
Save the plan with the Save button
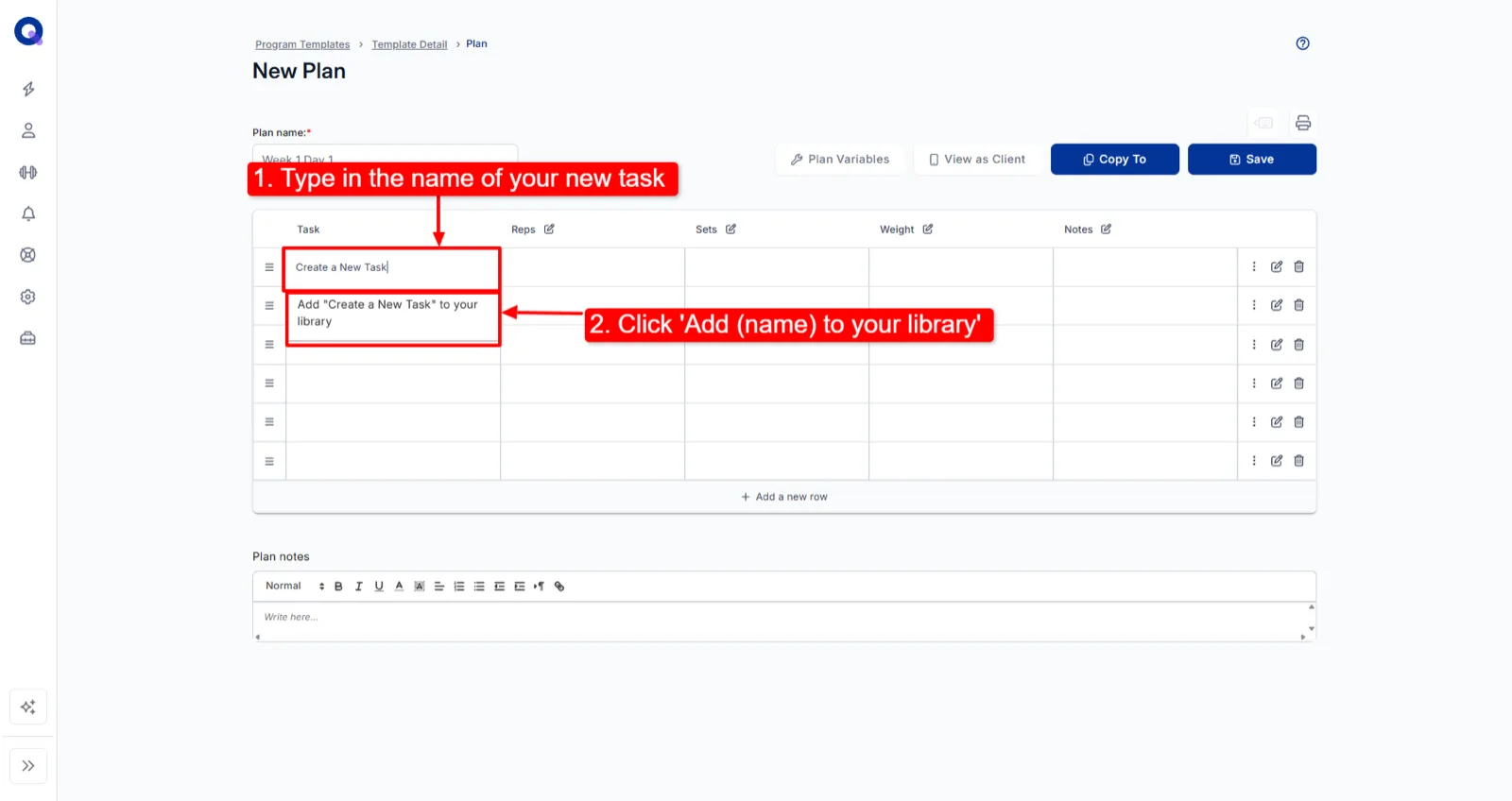pos(1252,160)
